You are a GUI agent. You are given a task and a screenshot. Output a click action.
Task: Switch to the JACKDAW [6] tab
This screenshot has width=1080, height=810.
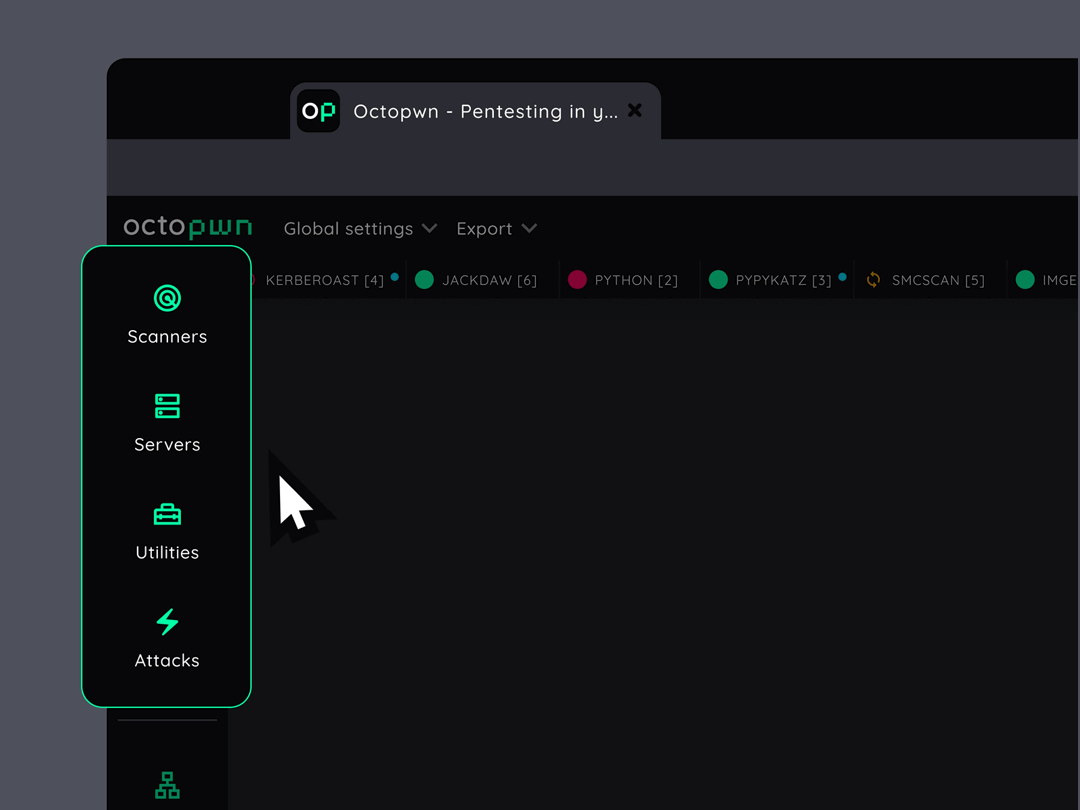[482, 280]
